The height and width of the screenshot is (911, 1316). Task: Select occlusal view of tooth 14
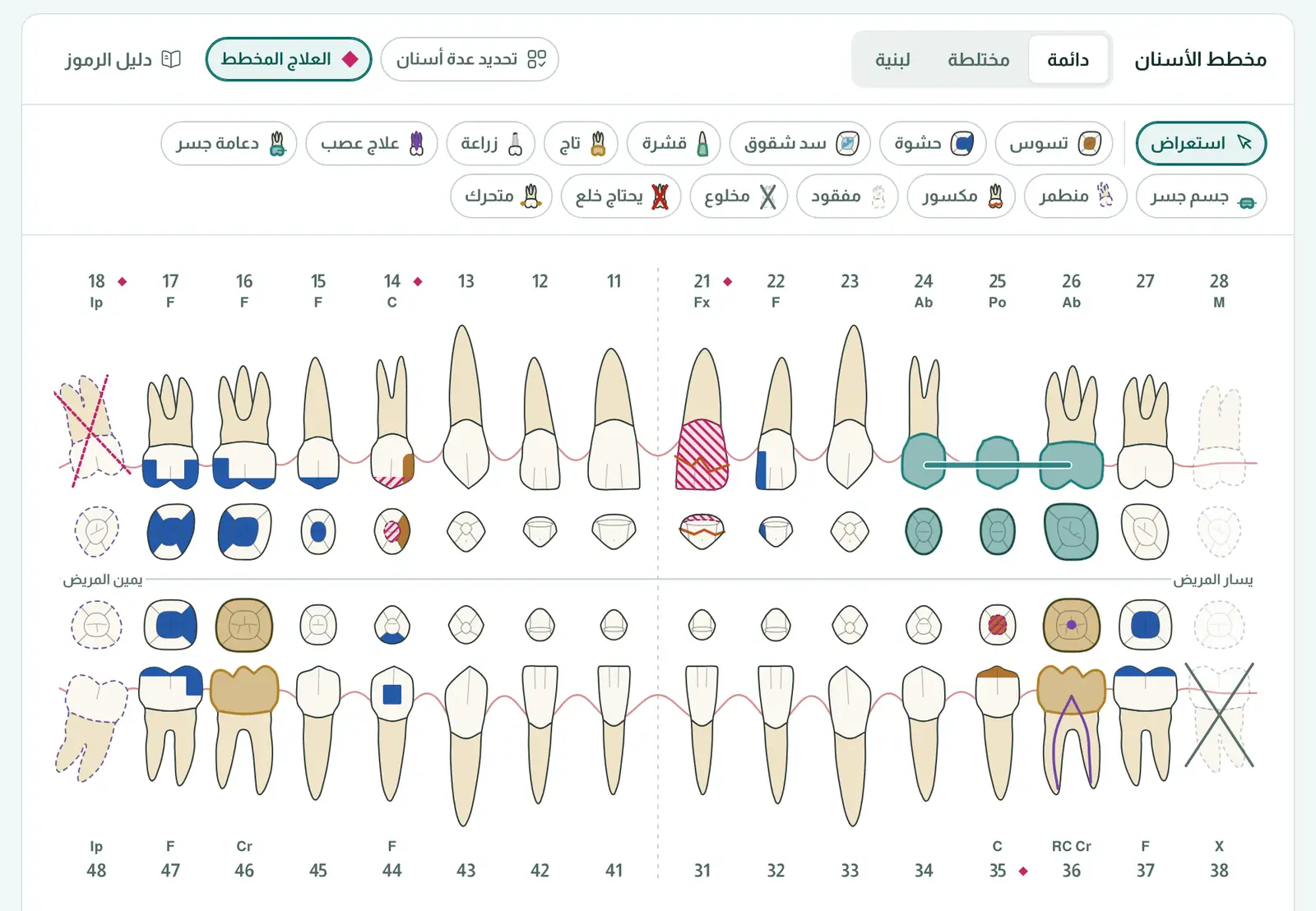(x=392, y=532)
